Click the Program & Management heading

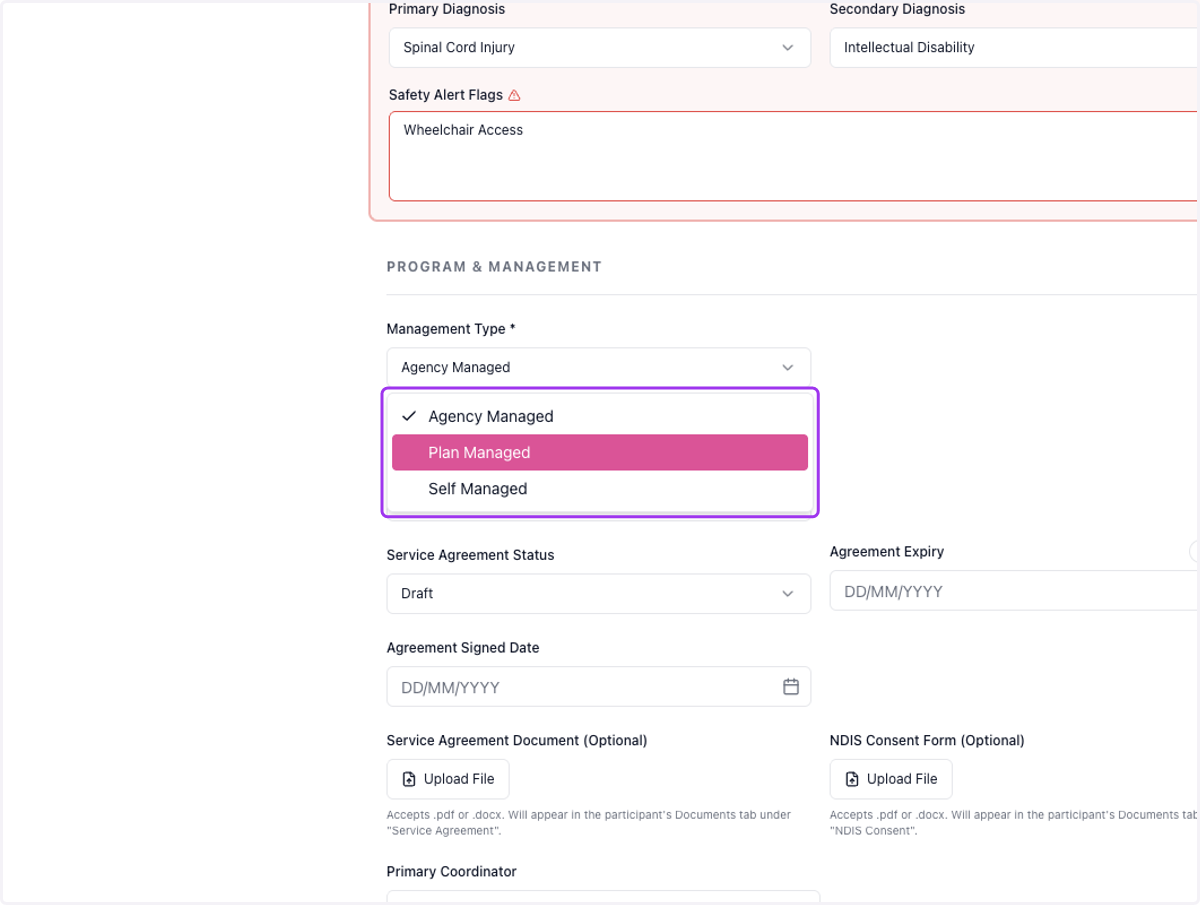(494, 267)
